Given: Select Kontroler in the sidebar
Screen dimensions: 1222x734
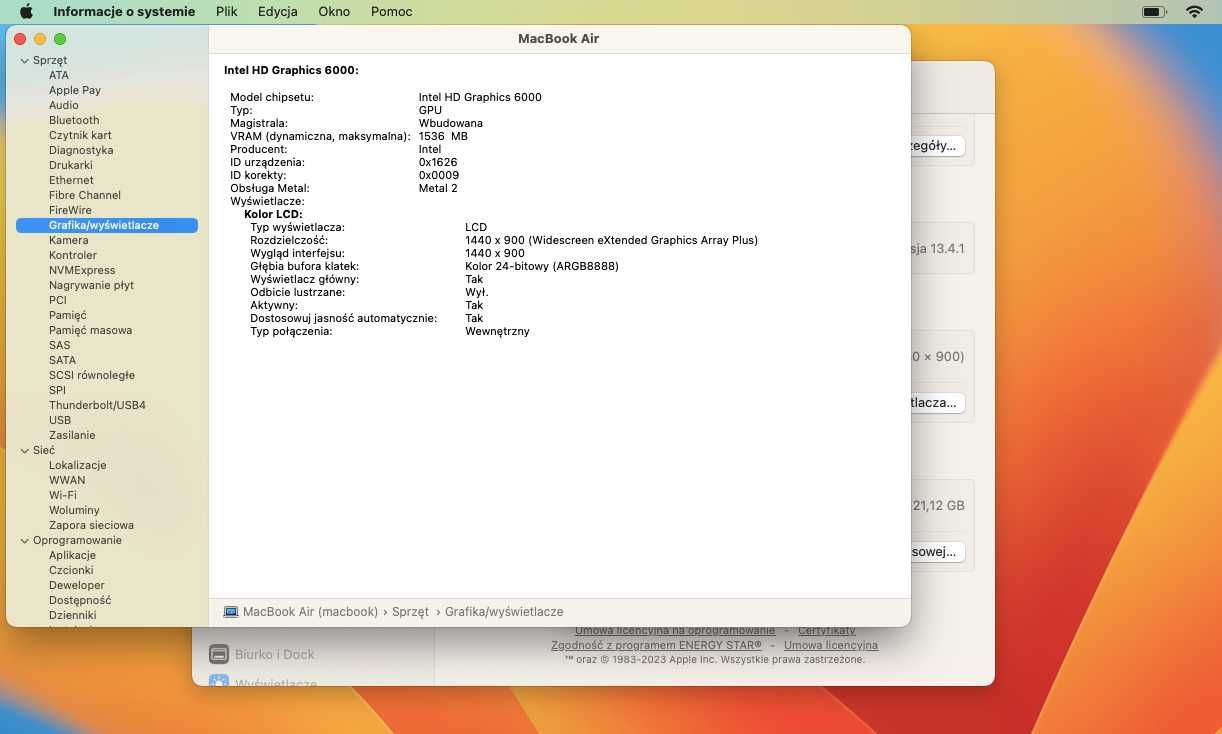Looking at the screenshot, I should 73,255.
